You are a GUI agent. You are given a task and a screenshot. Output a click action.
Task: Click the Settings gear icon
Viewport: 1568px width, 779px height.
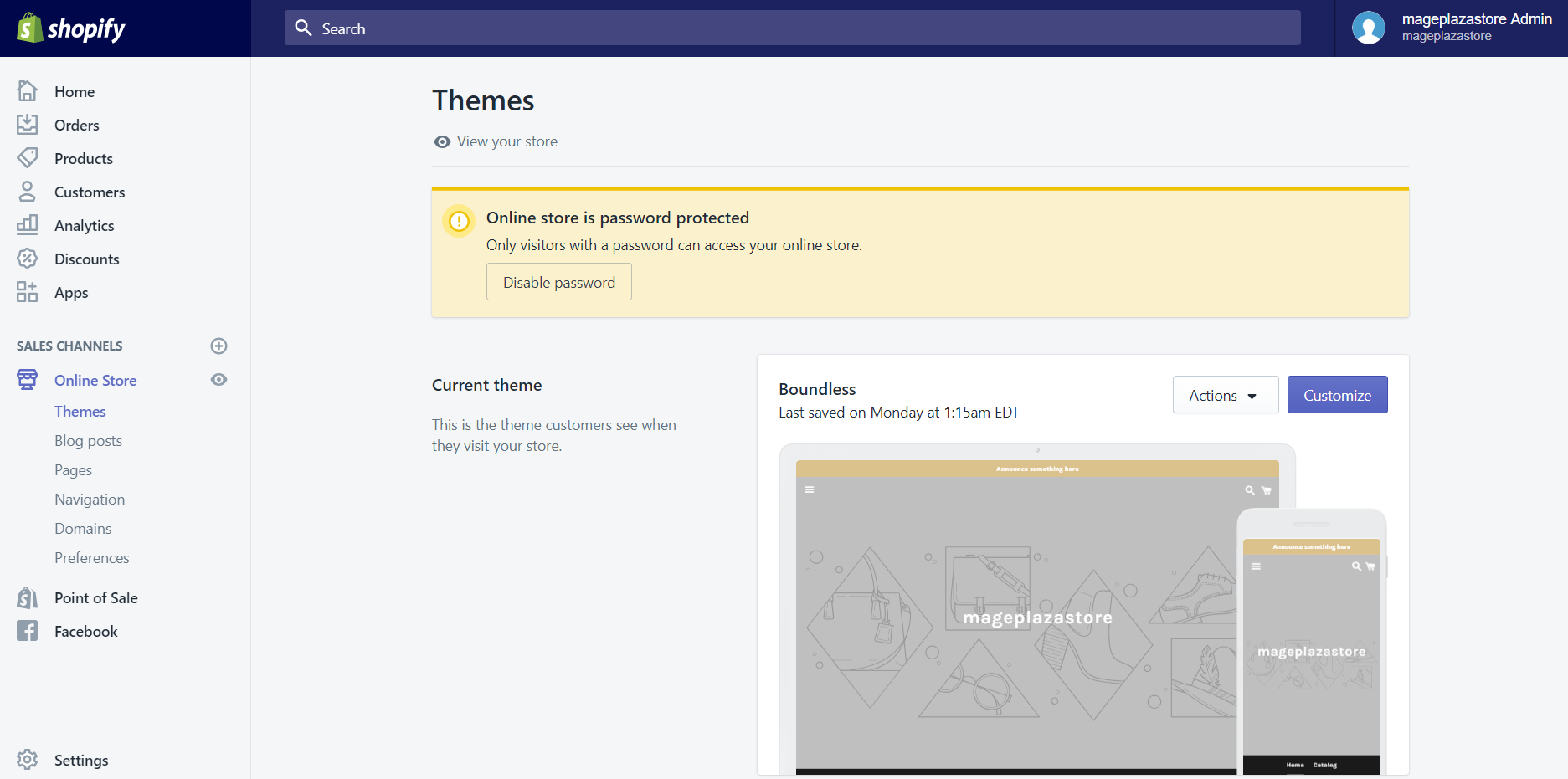point(27,760)
